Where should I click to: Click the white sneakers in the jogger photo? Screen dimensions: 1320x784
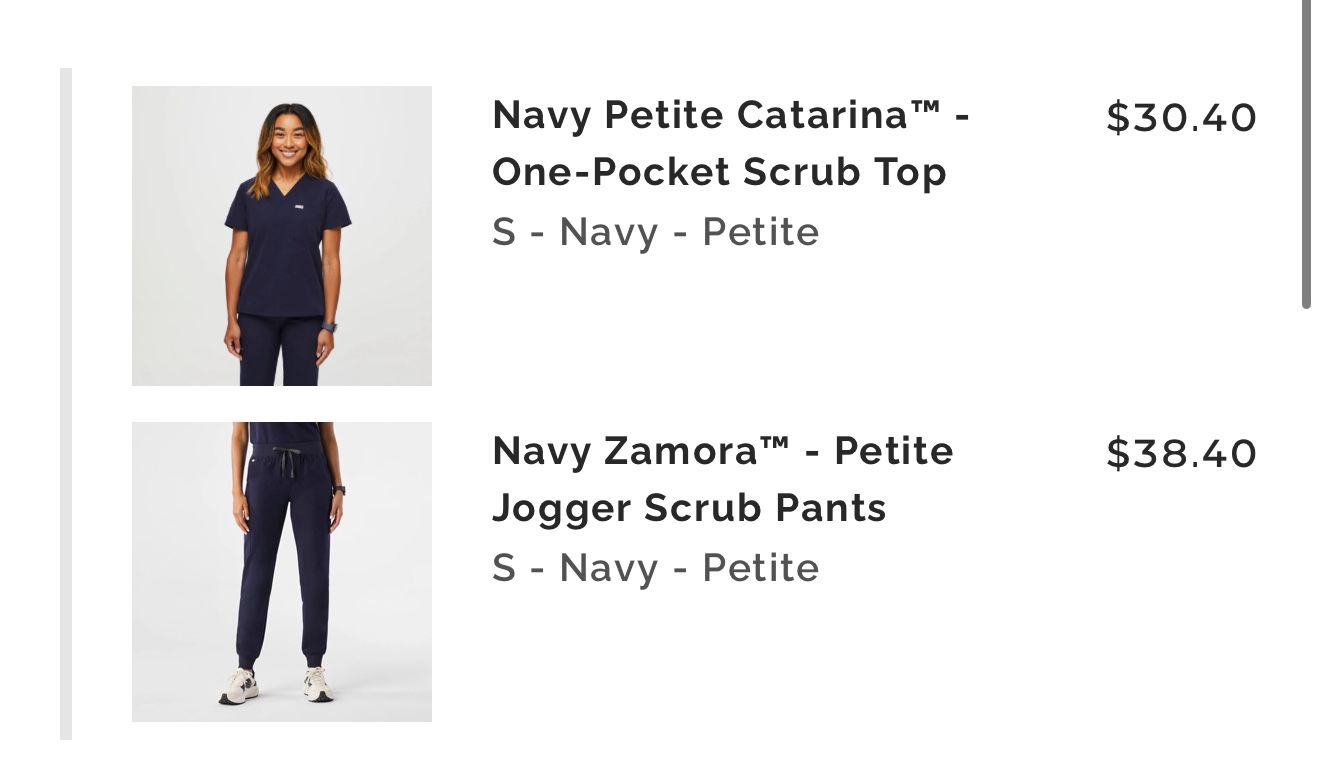click(276, 686)
